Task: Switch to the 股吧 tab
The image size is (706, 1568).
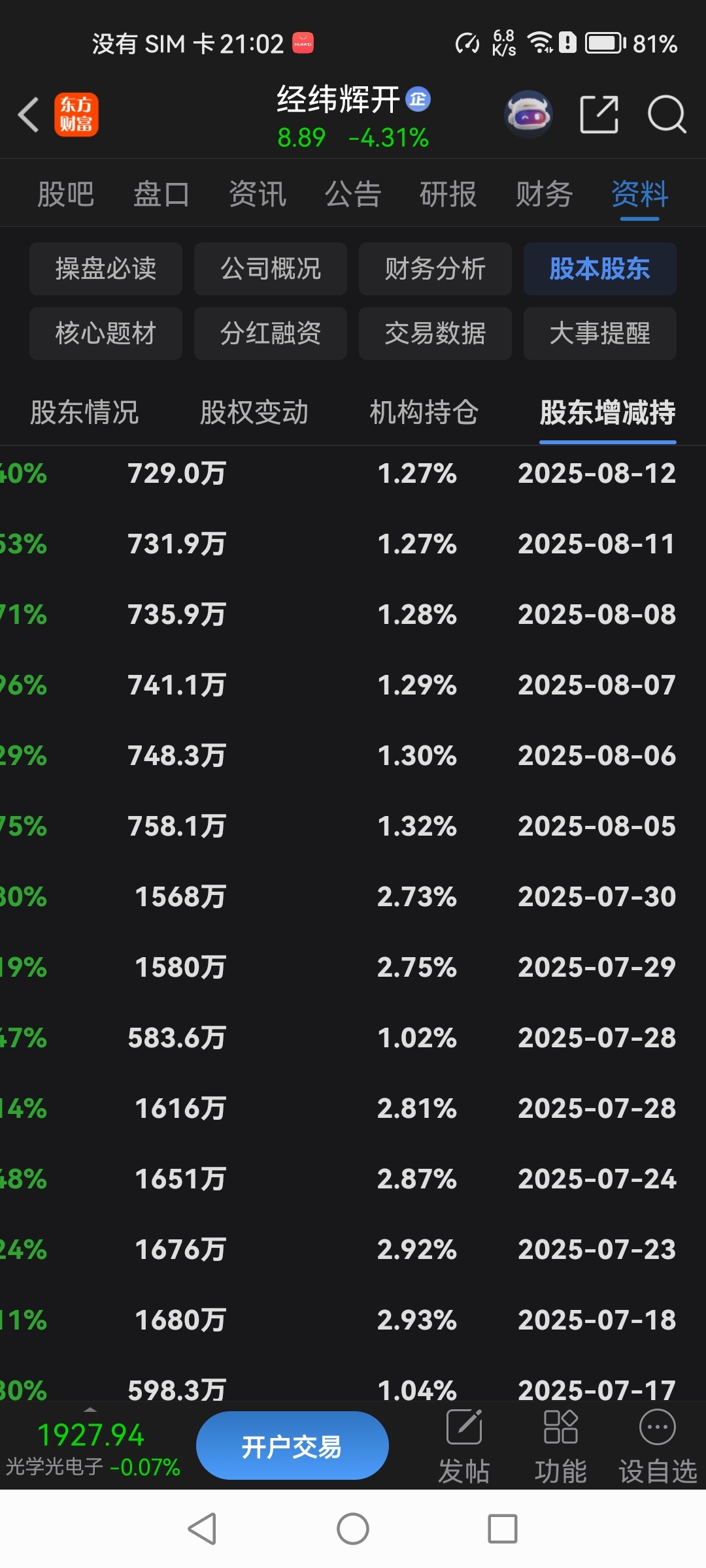Action: [x=66, y=194]
